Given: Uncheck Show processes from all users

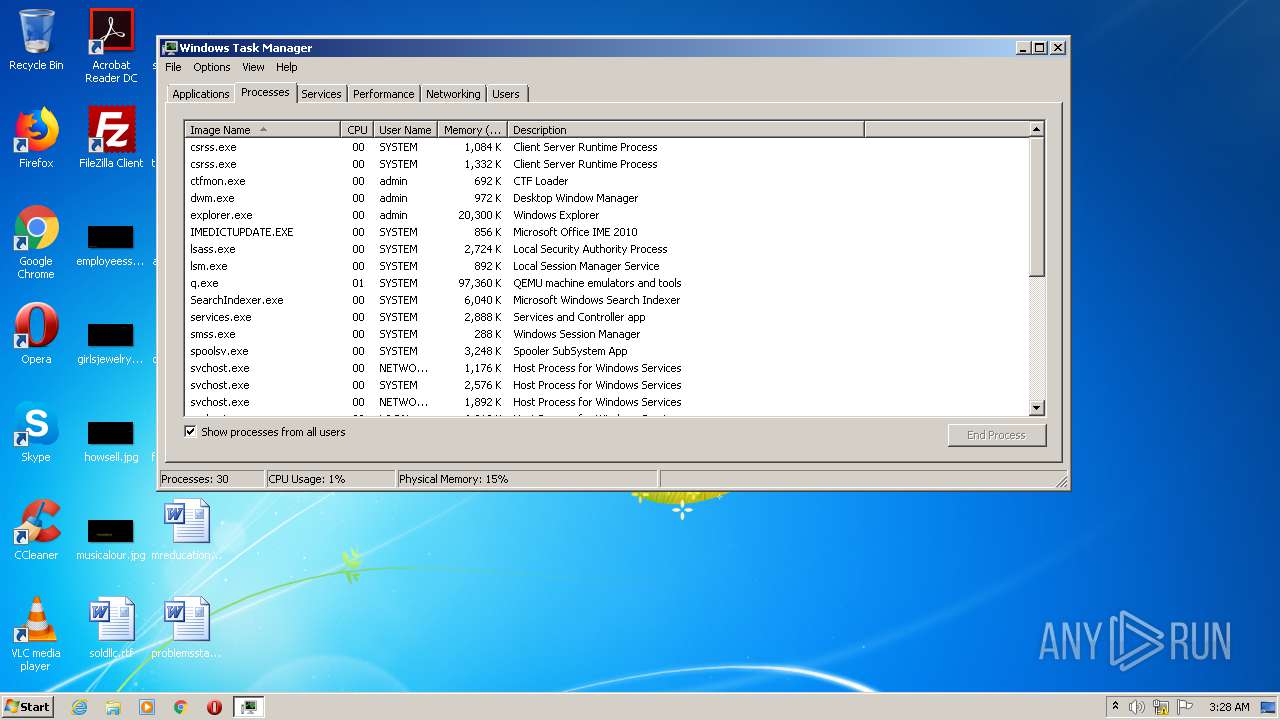Looking at the screenshot, I should point(190,432).
